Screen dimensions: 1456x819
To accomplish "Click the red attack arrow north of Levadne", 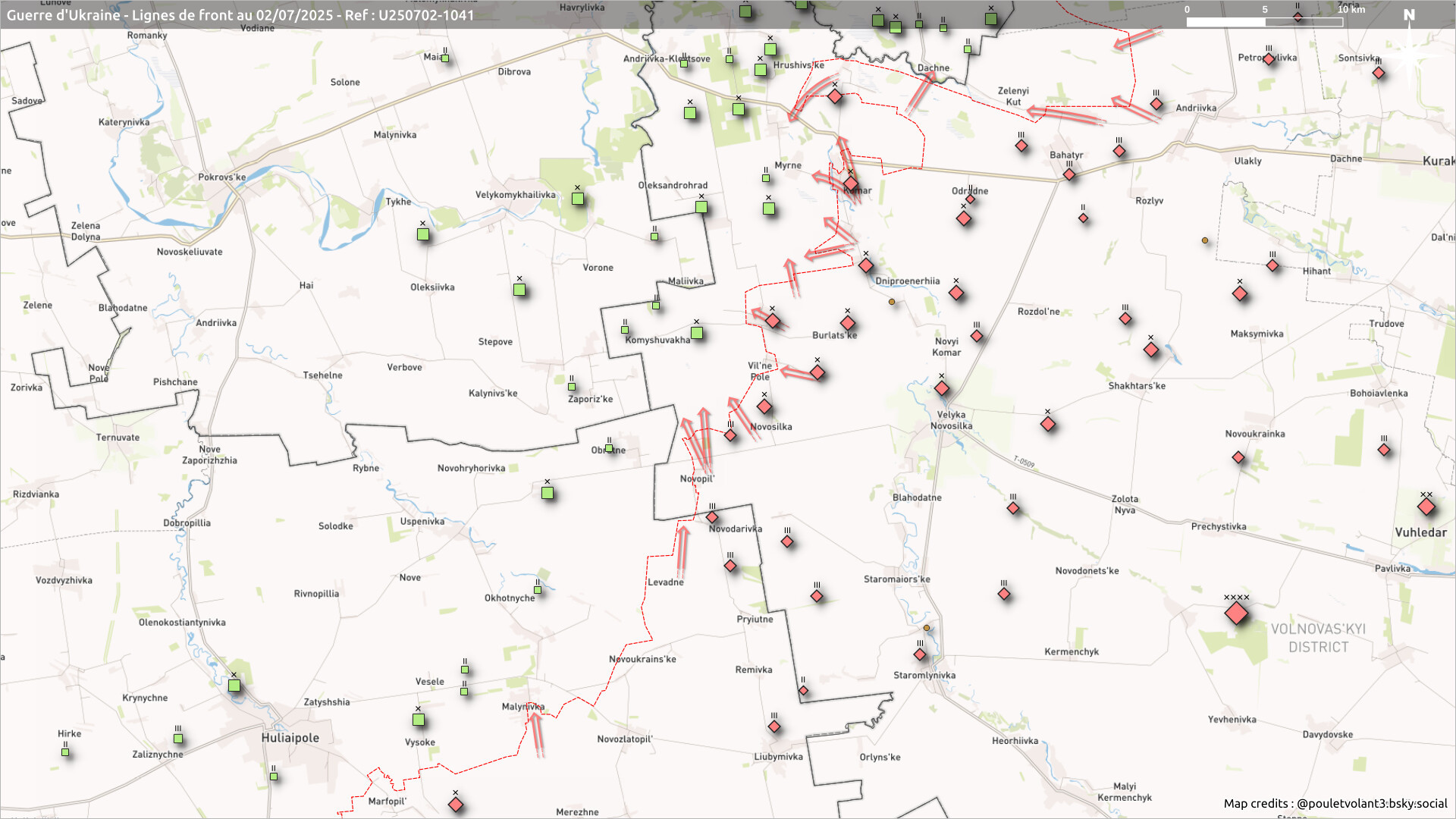I will pos(682,551).
